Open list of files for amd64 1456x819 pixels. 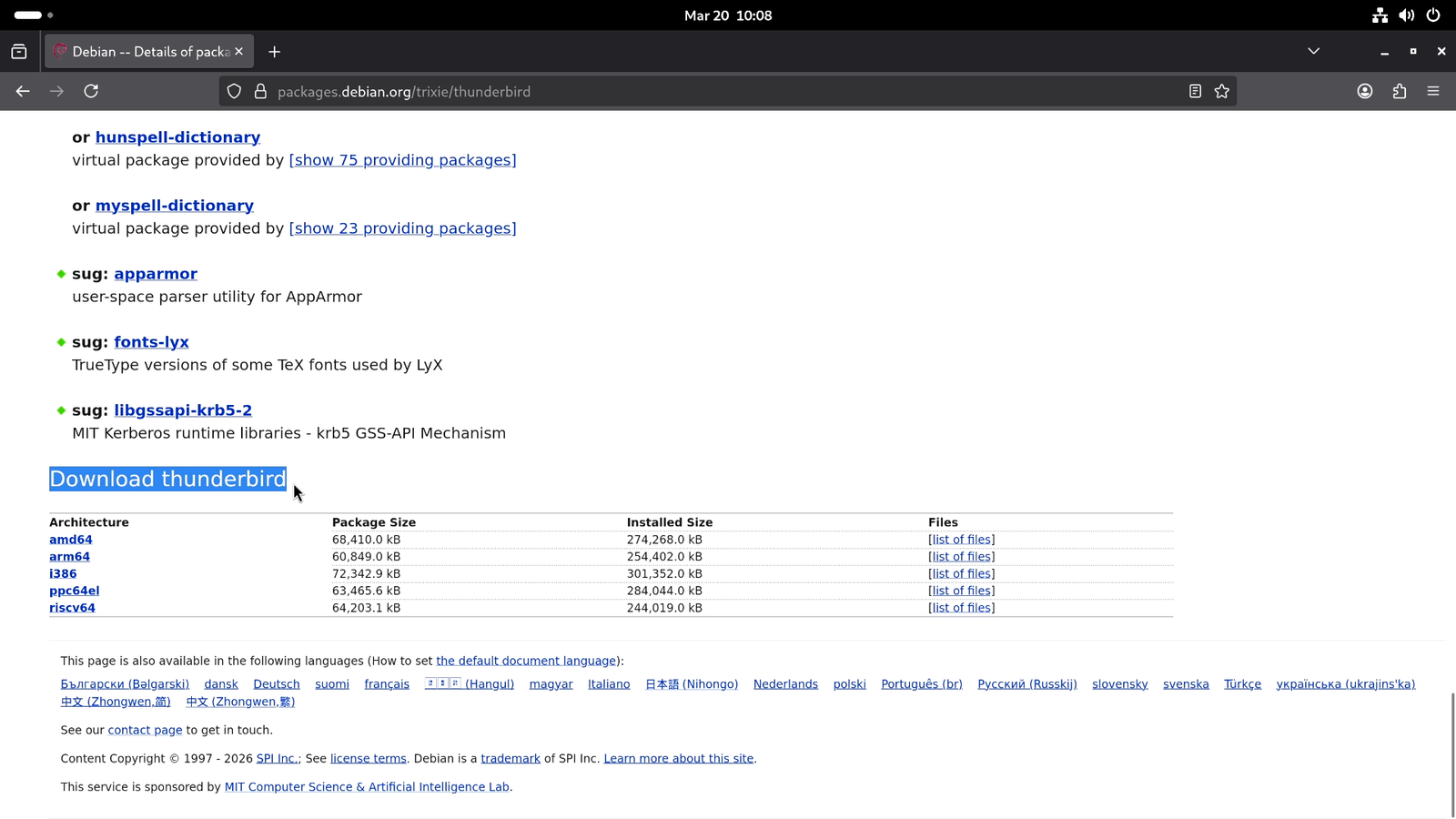click(x=961, y=540)
